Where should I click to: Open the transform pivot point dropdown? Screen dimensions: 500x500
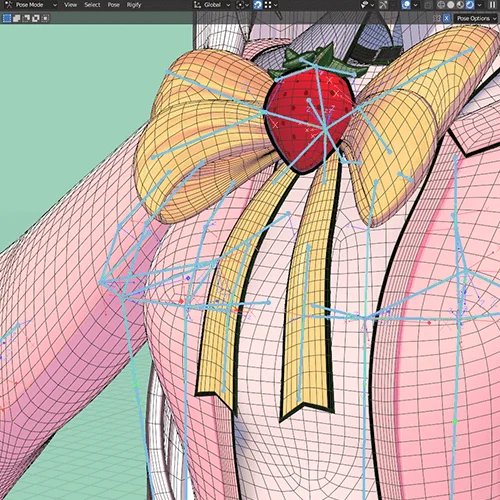[x=242, y=5]
